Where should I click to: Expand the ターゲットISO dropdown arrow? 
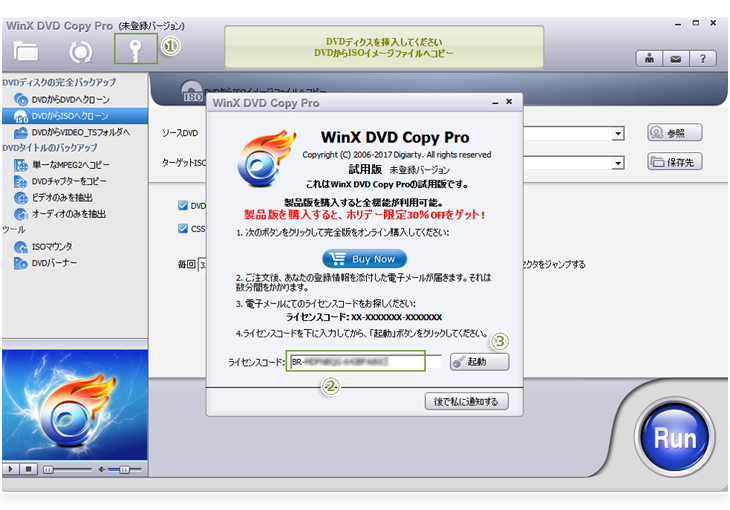pos(618,163)
